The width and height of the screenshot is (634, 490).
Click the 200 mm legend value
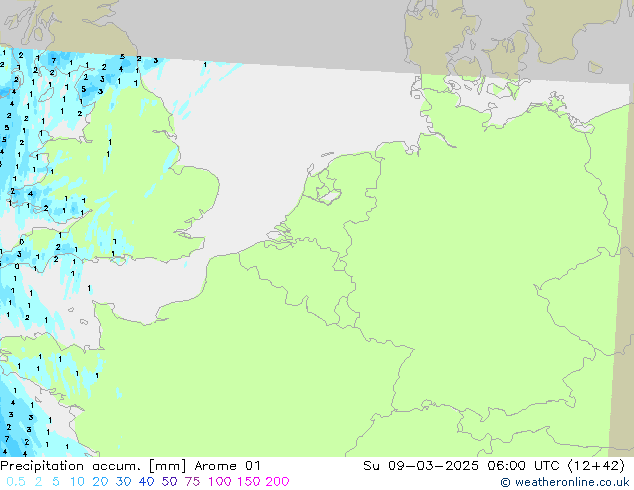277,482
